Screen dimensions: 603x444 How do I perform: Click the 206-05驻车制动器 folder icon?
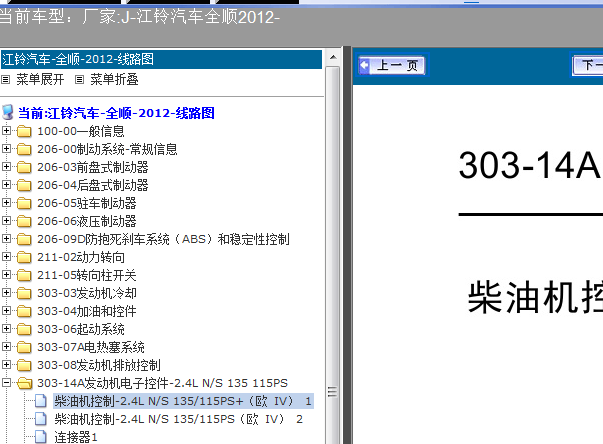24,203
